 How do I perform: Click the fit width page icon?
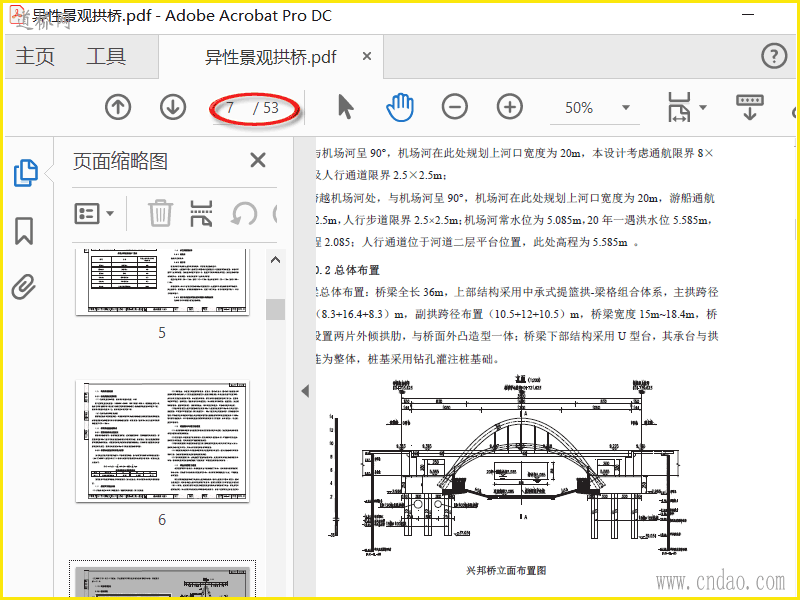tap(679, 107)
